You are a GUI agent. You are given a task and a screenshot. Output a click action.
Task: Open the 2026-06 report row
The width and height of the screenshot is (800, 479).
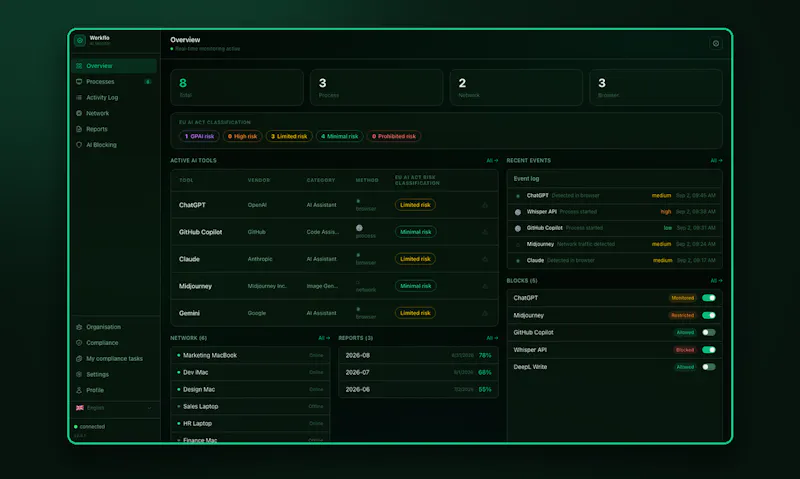point(418,389)
